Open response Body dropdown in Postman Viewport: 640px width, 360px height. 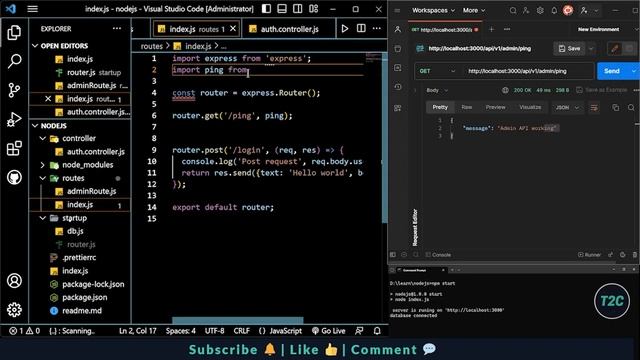[x=437, y=90]
